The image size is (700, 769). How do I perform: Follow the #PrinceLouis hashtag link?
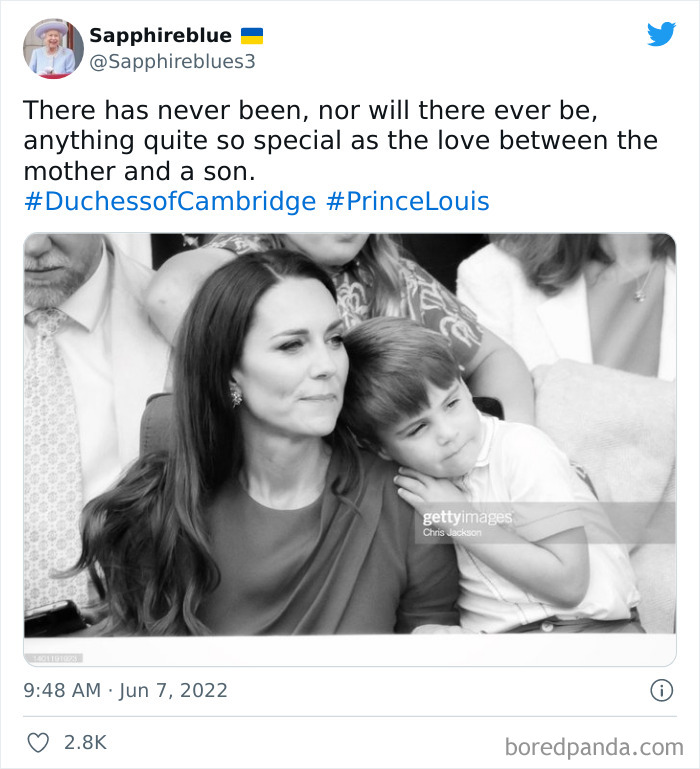408,201
